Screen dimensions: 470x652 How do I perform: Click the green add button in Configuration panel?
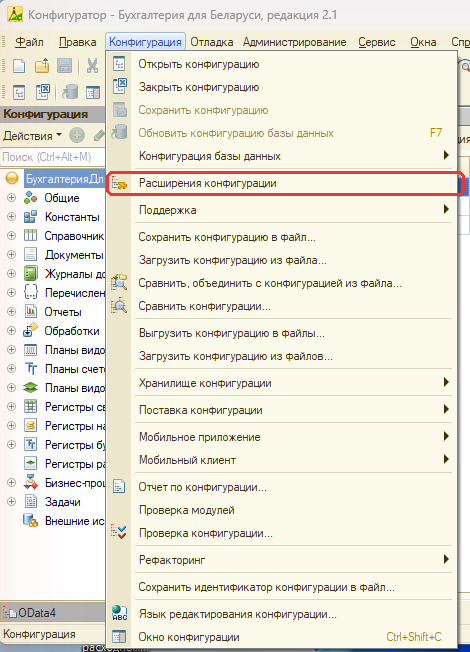point(77,135)
